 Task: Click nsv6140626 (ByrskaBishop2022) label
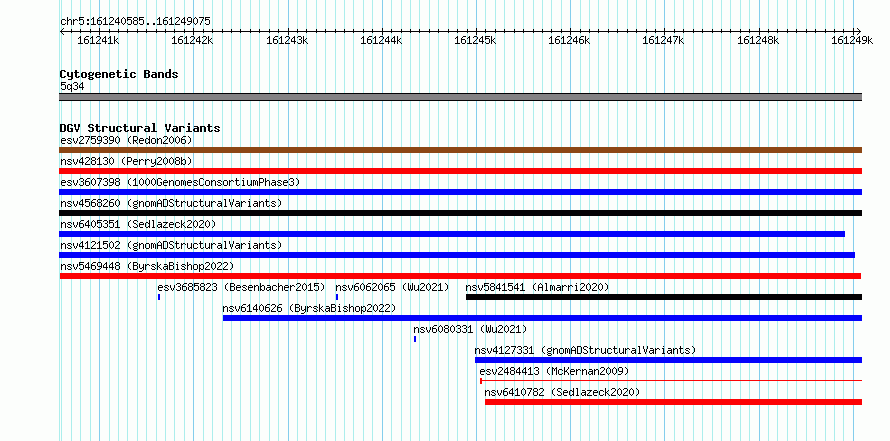click(309, 308)
